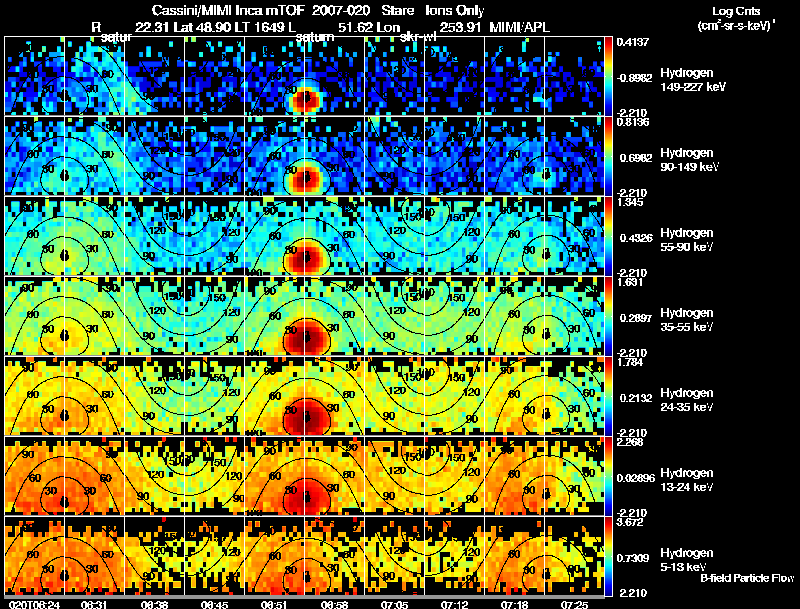Click the 3.672 color scale value
This screenshot has width=800, height=609.
[630, 522]
